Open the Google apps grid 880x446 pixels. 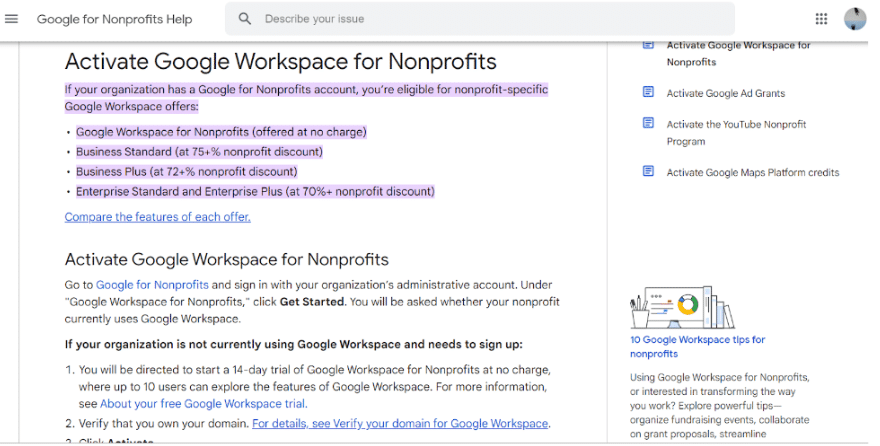(821, 19)
